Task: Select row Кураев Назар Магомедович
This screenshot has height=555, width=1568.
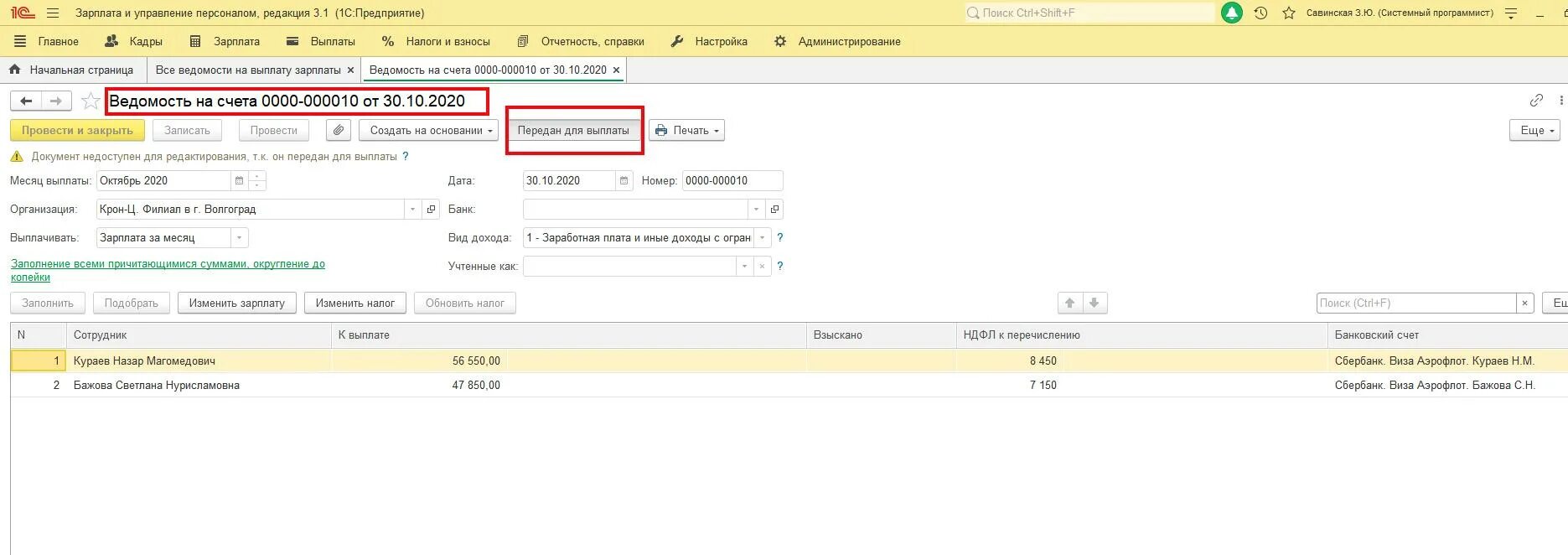Action: [789, 360]
